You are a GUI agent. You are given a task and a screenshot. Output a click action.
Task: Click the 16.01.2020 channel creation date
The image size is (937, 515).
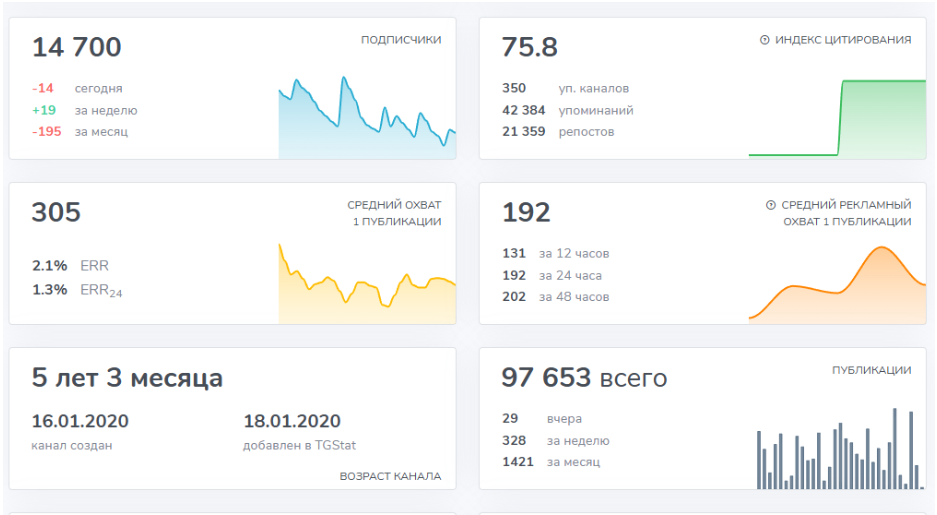(80, 421)
